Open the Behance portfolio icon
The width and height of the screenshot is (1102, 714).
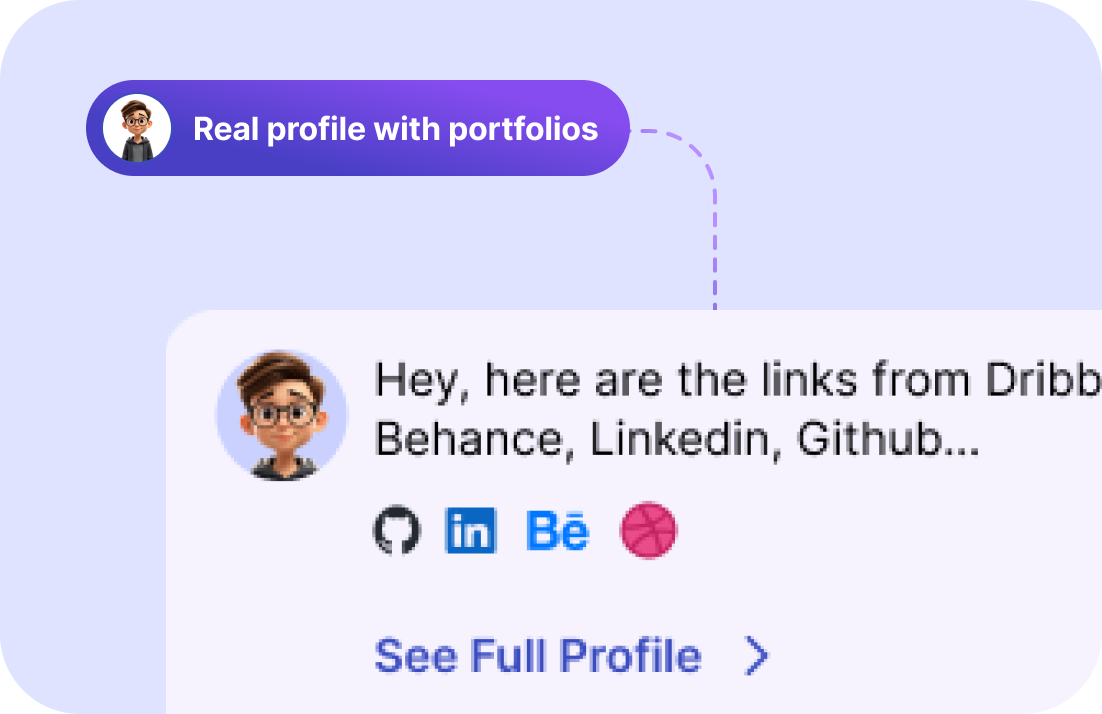tap(557, 530)
